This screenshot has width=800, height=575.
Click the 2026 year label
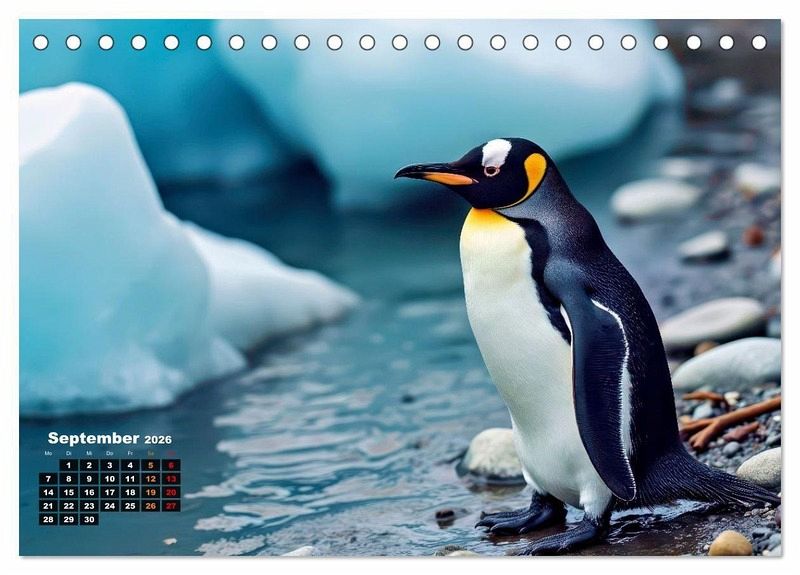coord(158,439)
